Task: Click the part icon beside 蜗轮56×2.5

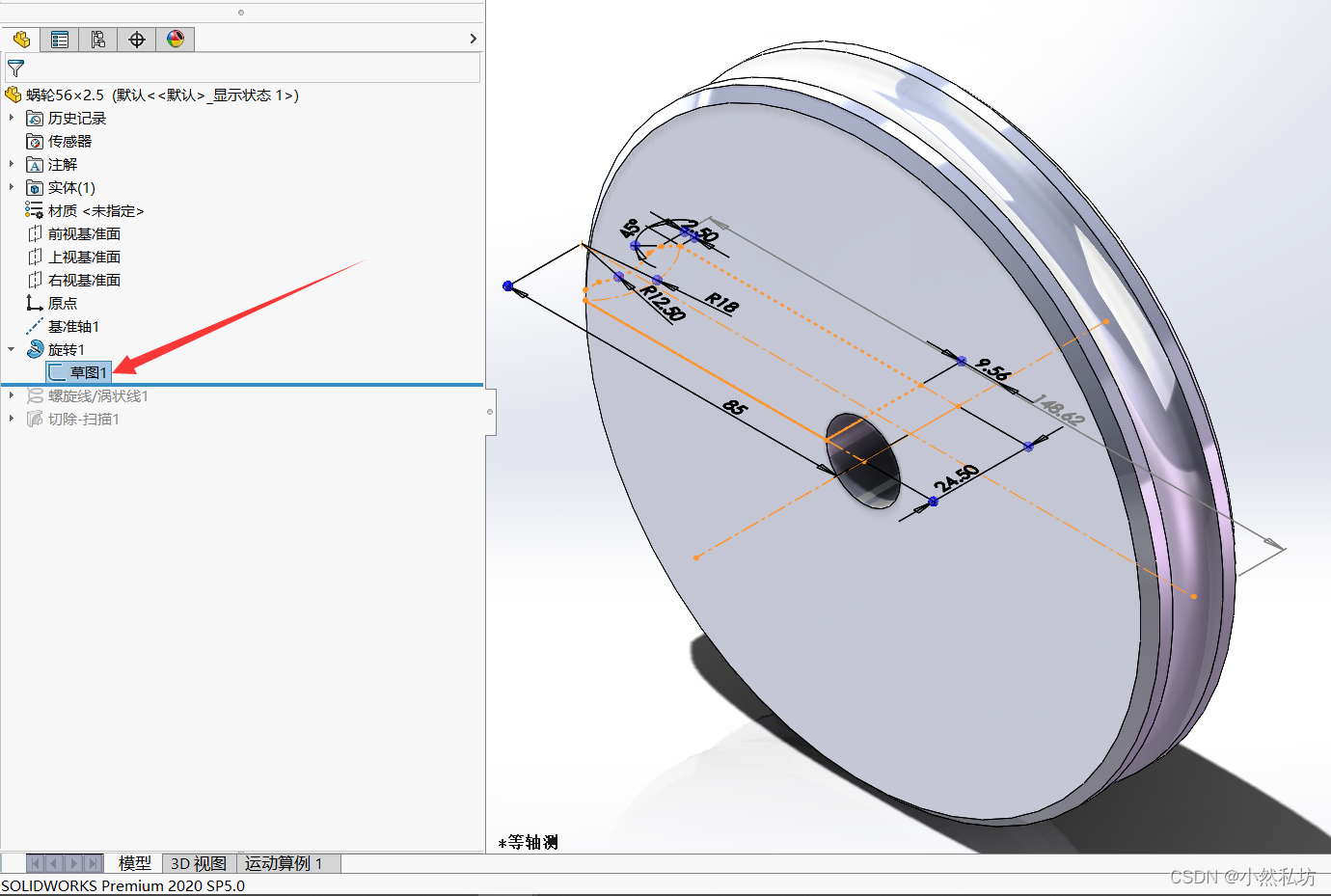Action: coord(13,95)
